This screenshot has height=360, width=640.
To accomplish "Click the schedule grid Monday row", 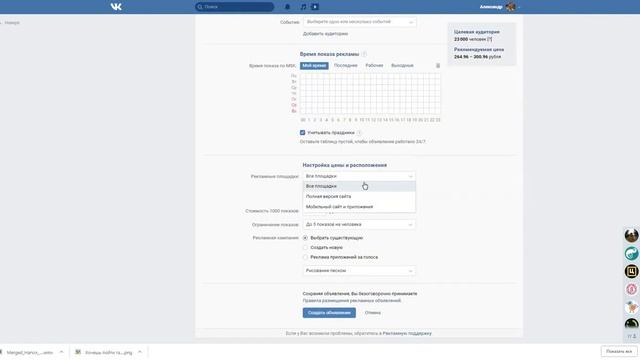I will [370, 76].
